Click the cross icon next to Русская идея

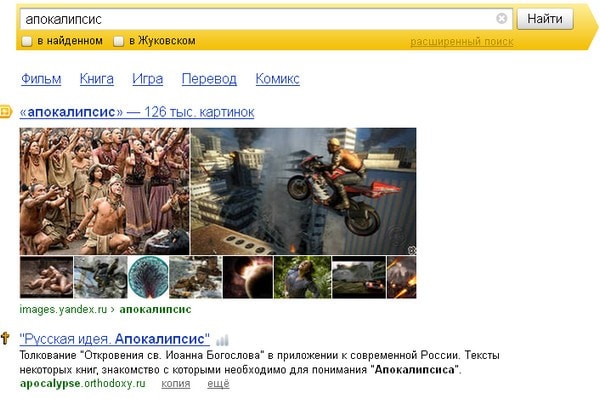5,338
